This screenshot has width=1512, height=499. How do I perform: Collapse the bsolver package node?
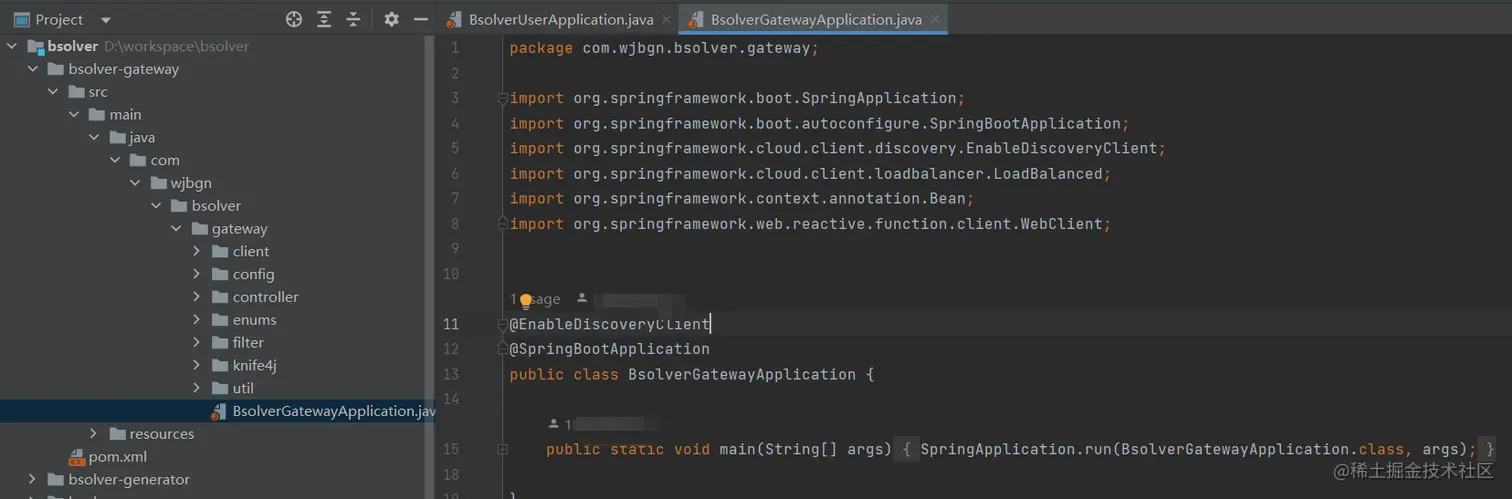pos(156,206)
